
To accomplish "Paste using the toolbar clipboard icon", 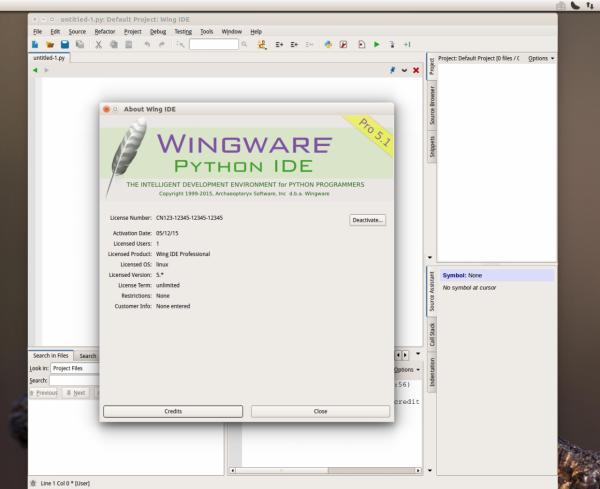I will click(x=129, y=45).
